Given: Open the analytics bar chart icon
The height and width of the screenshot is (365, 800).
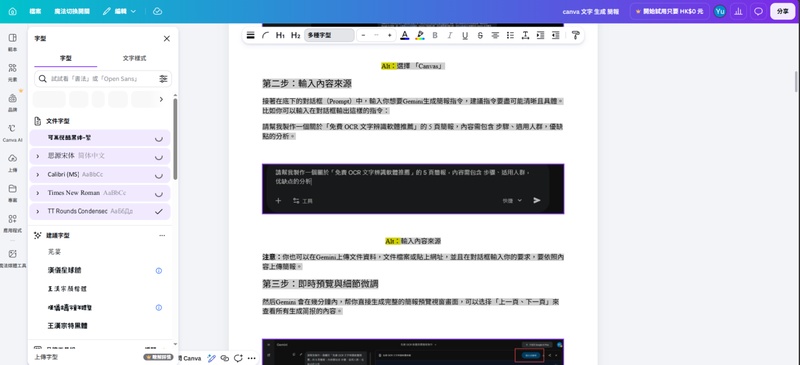Looking at the screenshot, I should 738,11.
